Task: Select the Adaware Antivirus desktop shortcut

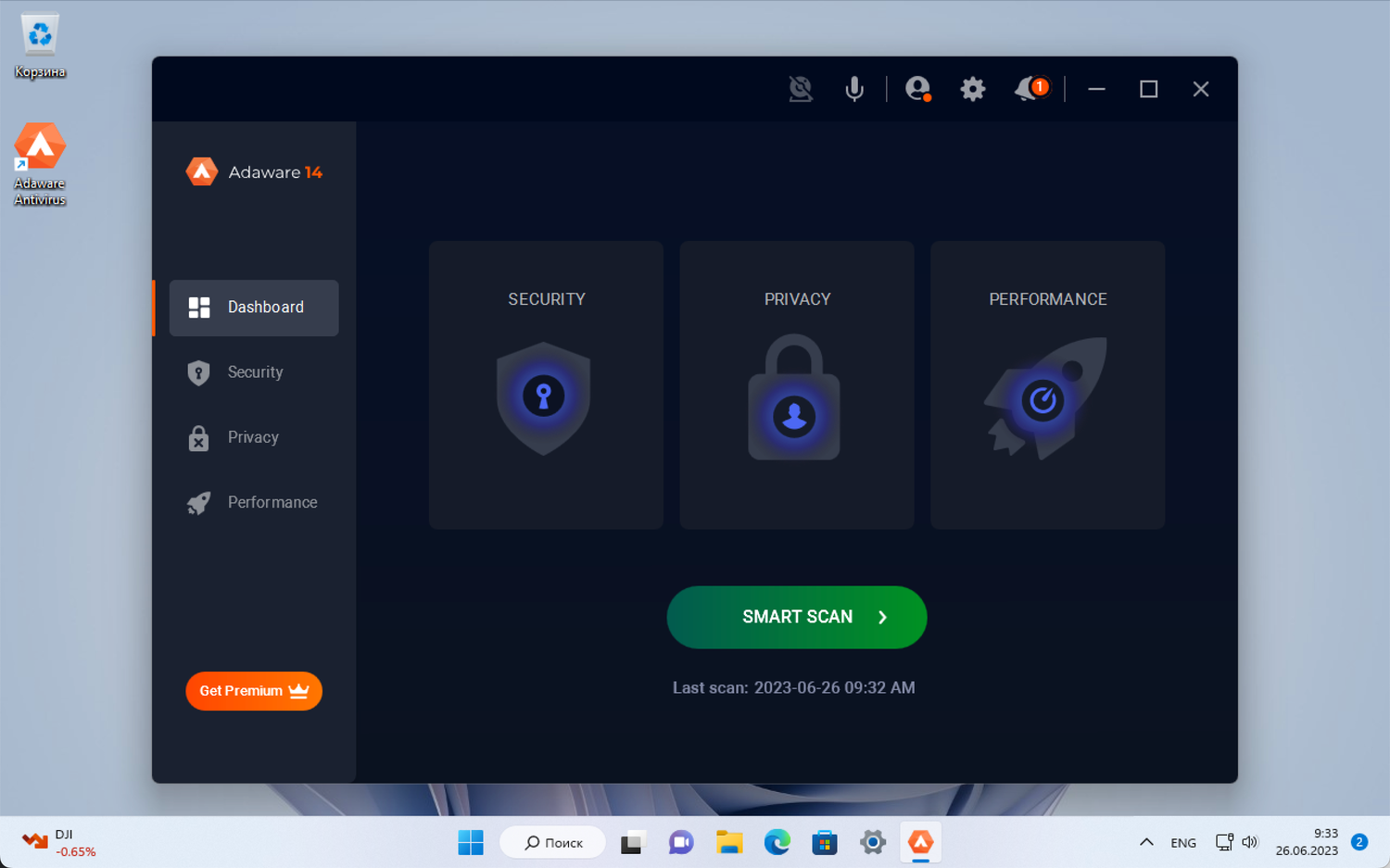Action: tap(40, 164)
